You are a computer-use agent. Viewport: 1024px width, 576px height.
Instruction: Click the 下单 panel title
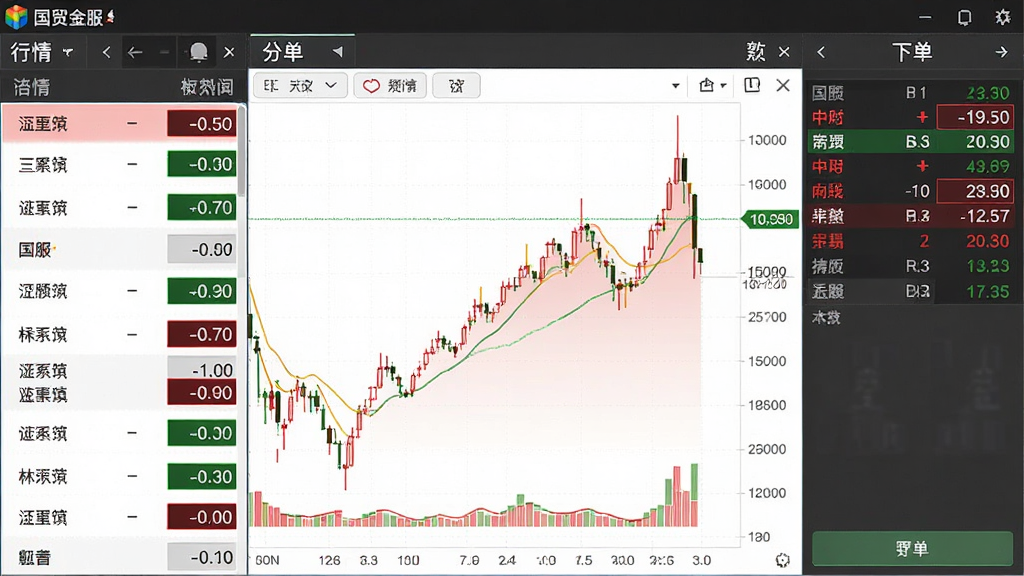pyautogui.click(x=912, y=52)
